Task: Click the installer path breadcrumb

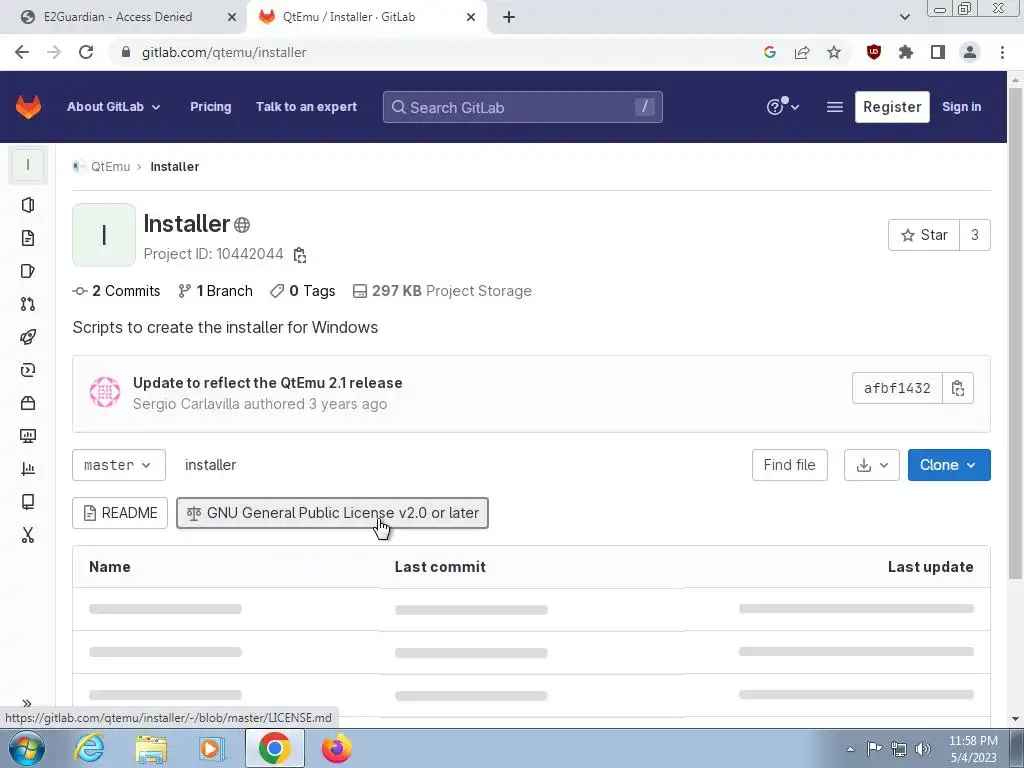Action: pos(210,465)
